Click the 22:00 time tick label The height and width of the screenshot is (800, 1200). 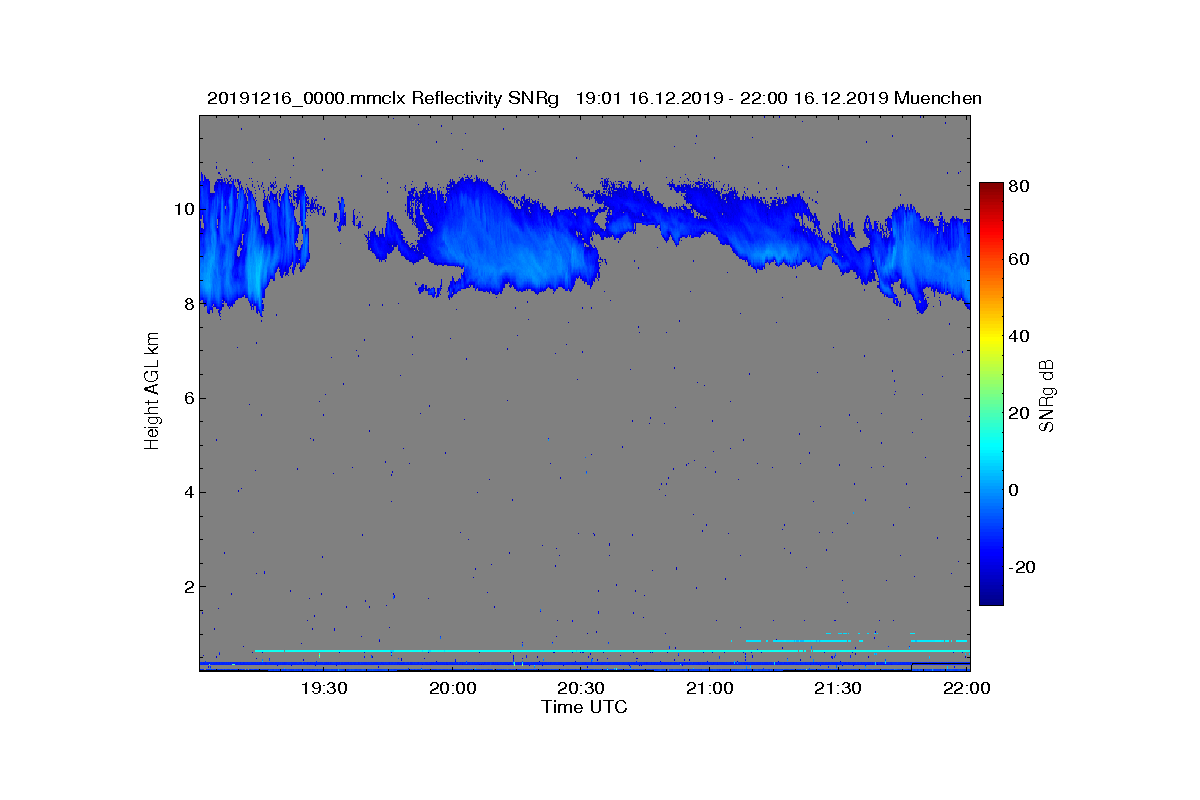point(966,688)
